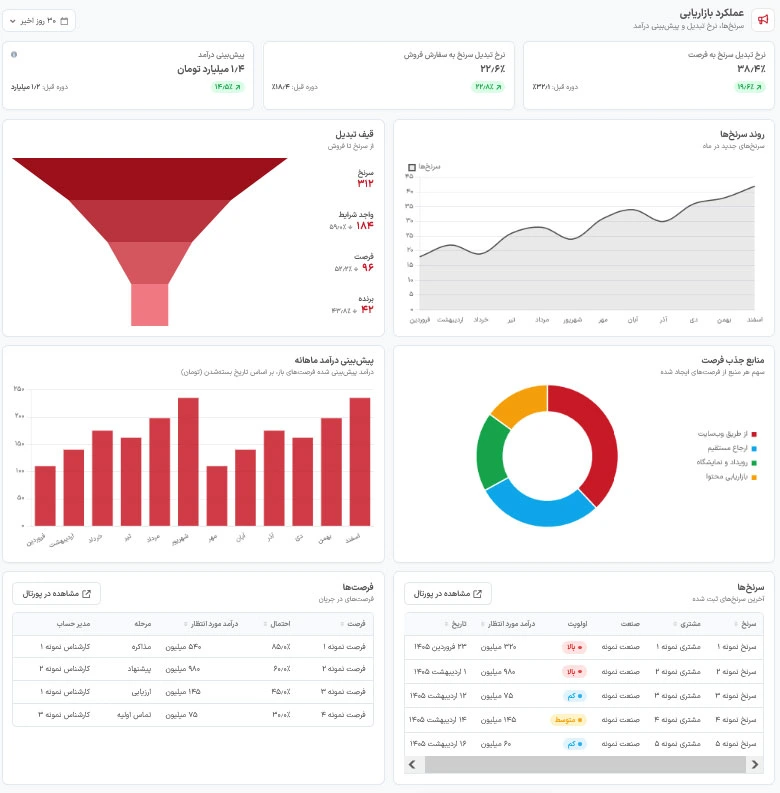Screen dimensions: 780x793
Task: Sort the leads table by the customer (مشتری) column
Action: (x=686, y=624)
